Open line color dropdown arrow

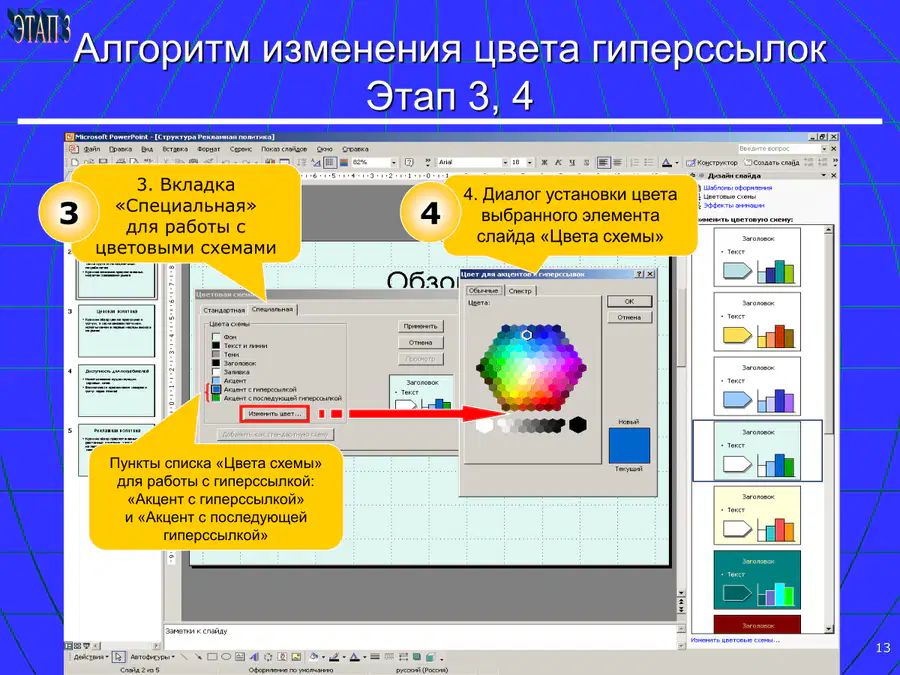[343, 657]
